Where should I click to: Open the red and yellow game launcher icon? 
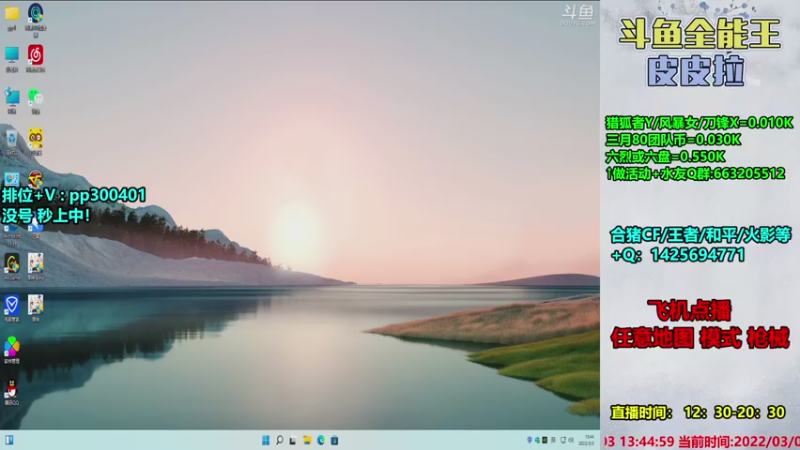(x=35, y=179)
